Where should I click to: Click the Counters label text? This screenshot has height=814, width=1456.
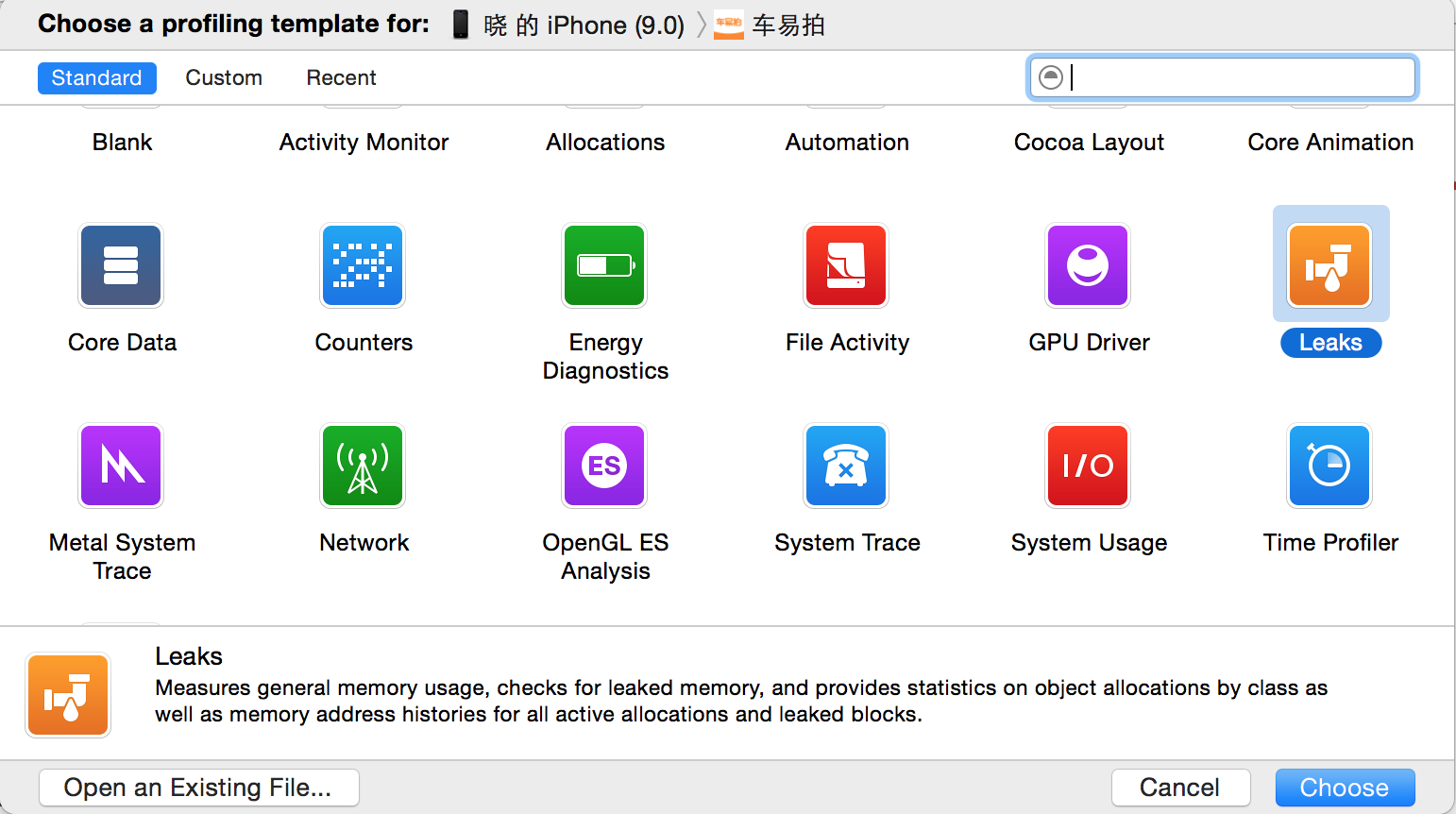coord(364,343)
